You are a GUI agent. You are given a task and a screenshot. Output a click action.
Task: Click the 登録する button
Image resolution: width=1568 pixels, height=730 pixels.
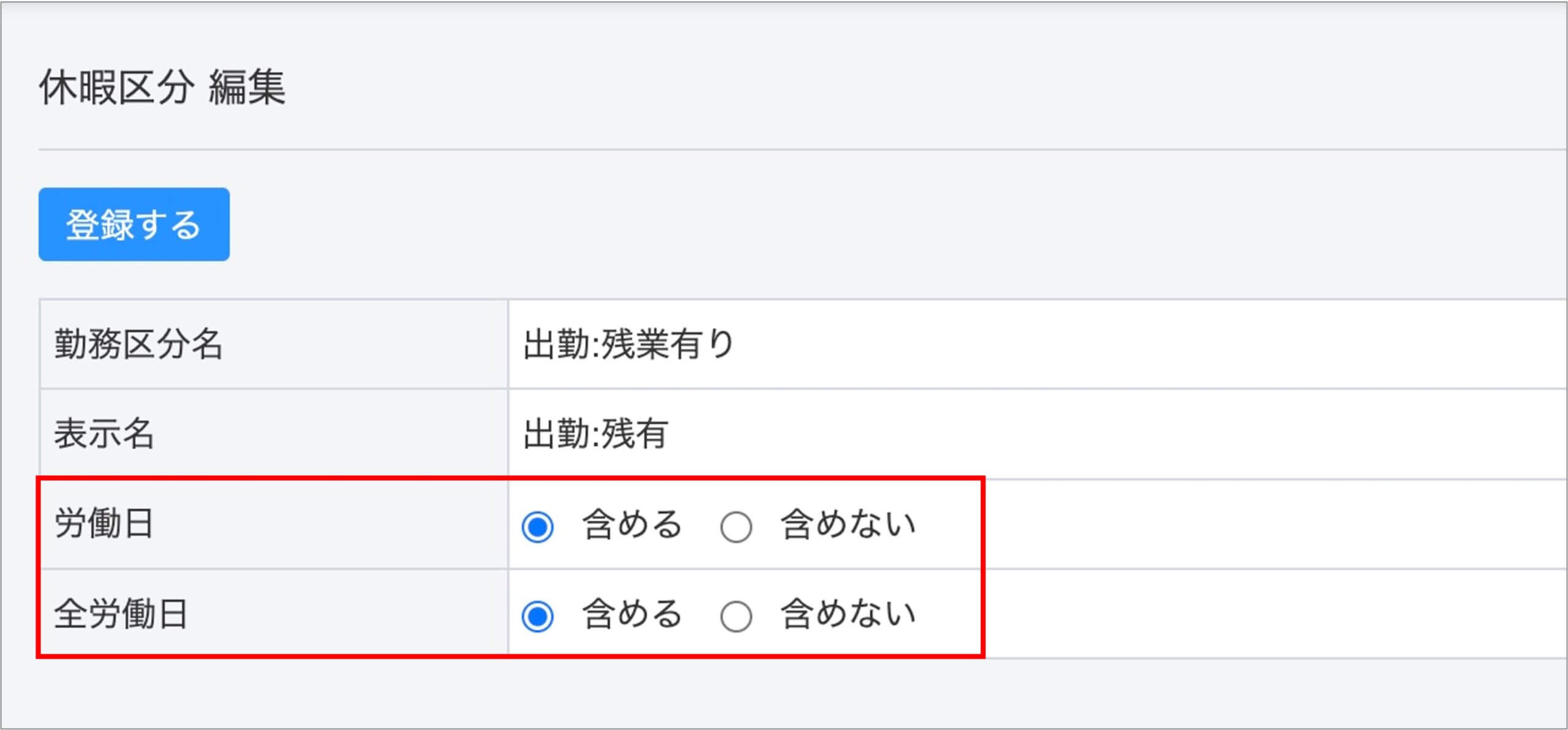134,224
